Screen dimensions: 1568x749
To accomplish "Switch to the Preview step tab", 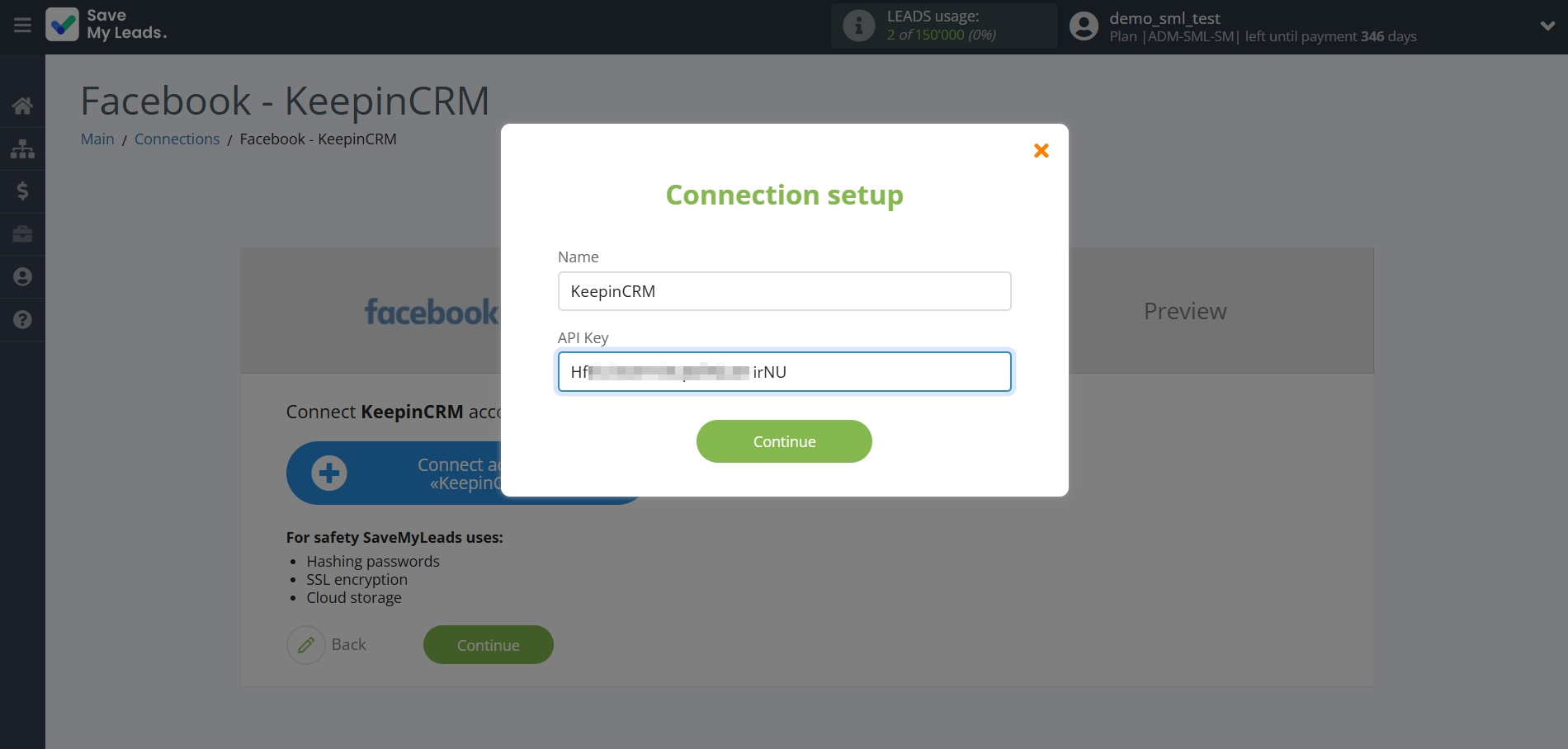I will (x=1184, y=311).
